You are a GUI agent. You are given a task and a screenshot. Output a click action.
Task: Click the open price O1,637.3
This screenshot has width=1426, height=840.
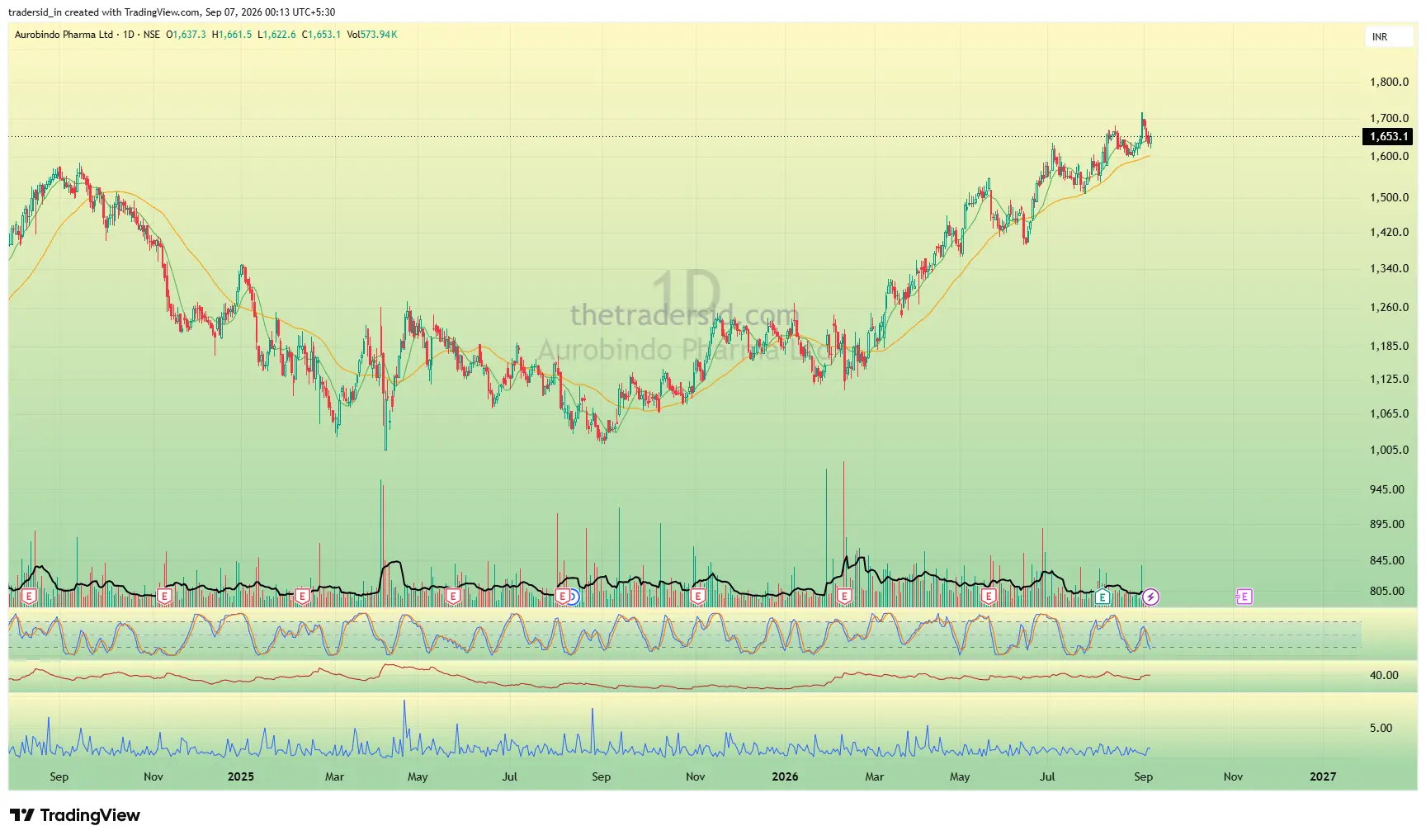tap(187, 35)
